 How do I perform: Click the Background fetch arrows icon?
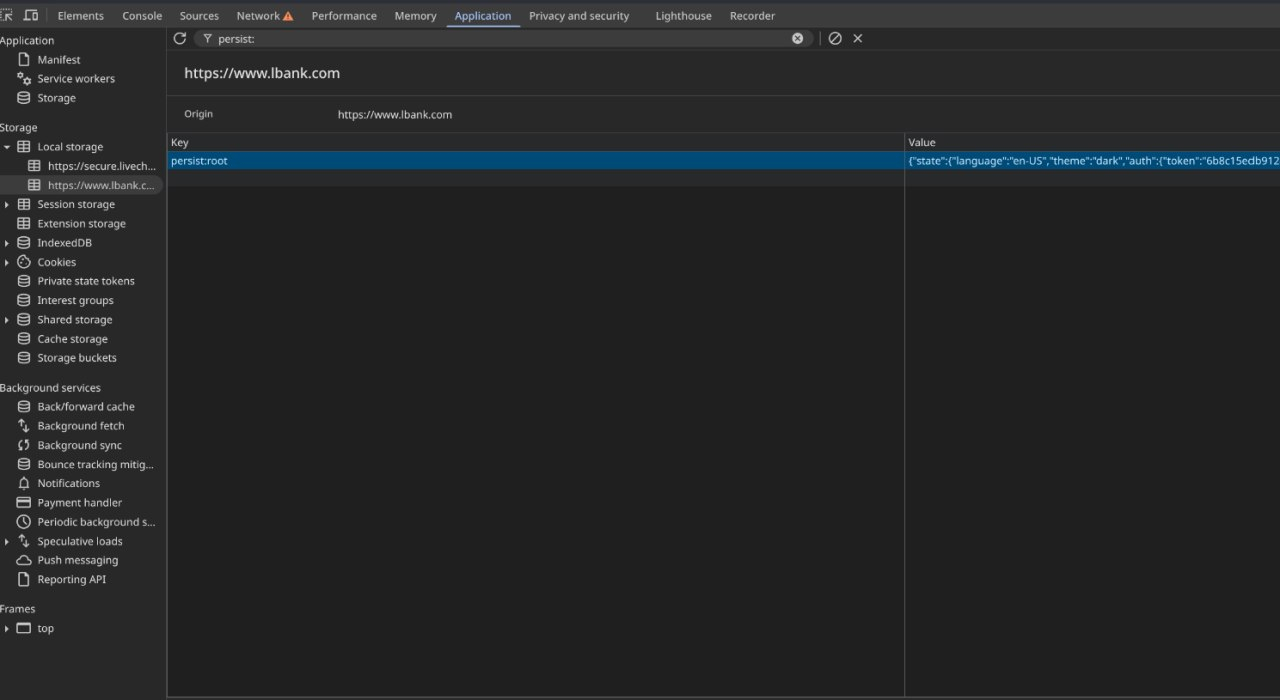click(24, 426)
